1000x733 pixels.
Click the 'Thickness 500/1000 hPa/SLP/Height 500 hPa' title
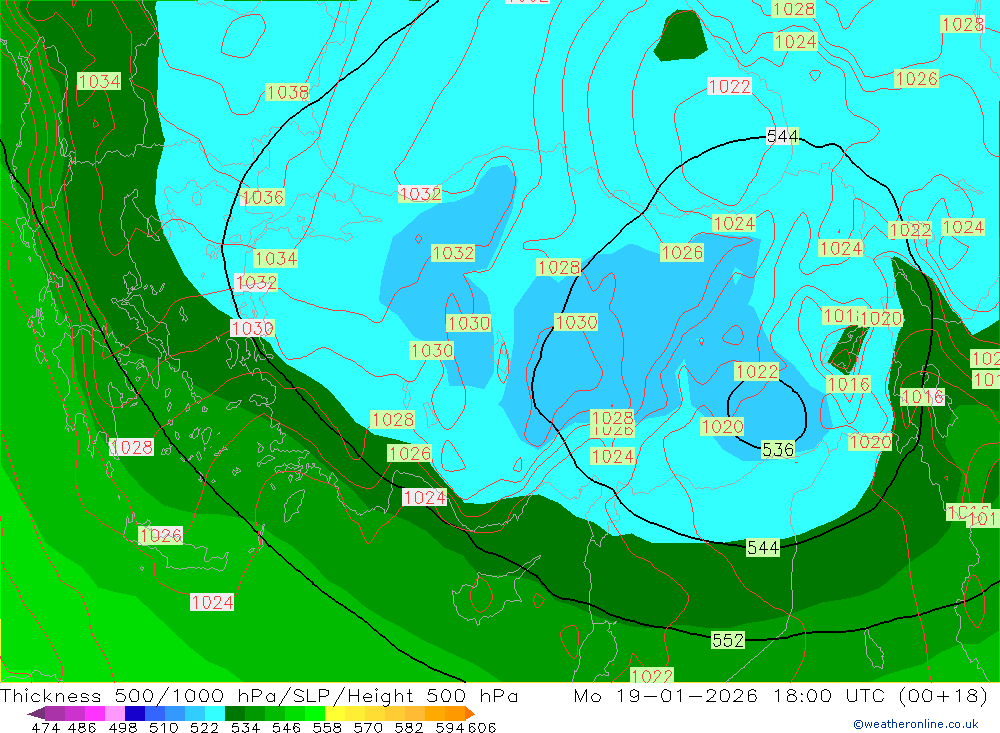click(x=259, y=695)
